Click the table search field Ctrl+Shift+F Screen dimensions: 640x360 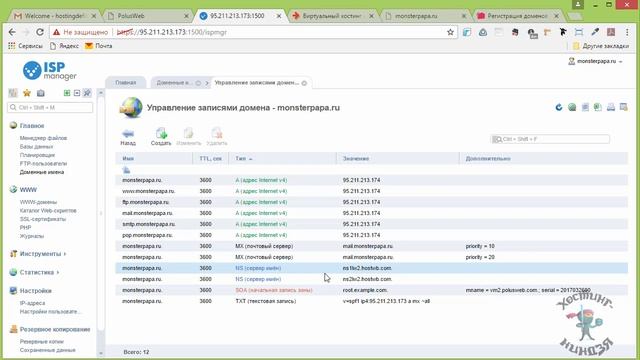550,139
